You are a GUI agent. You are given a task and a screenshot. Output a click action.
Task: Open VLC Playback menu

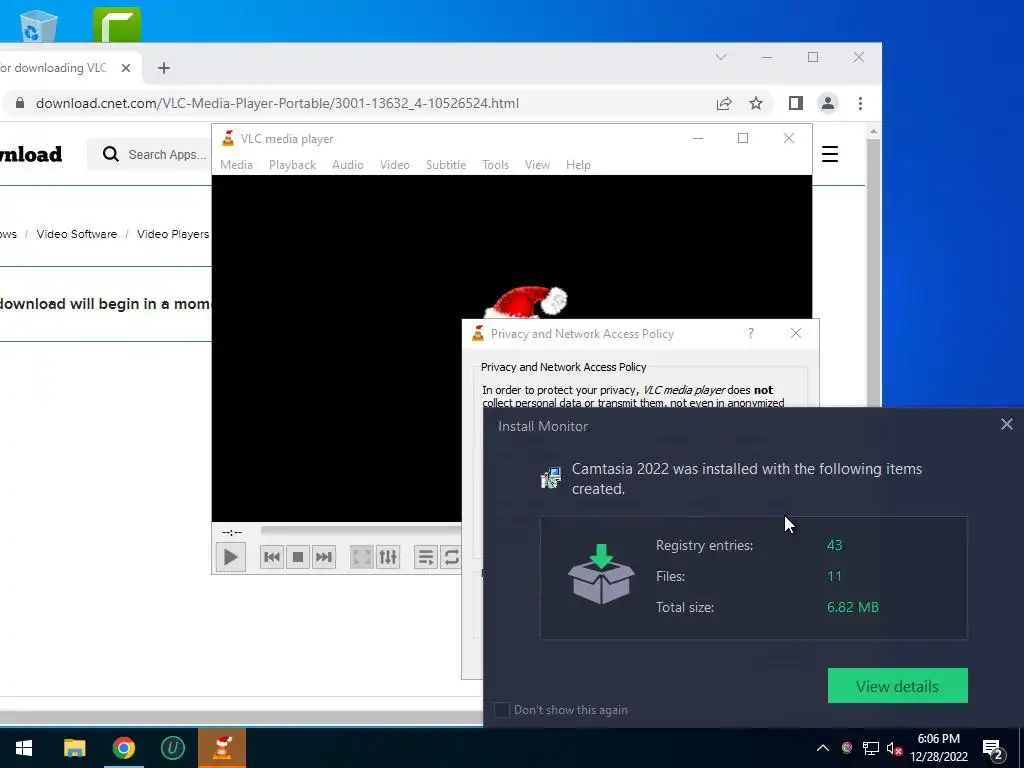(293, 165)
